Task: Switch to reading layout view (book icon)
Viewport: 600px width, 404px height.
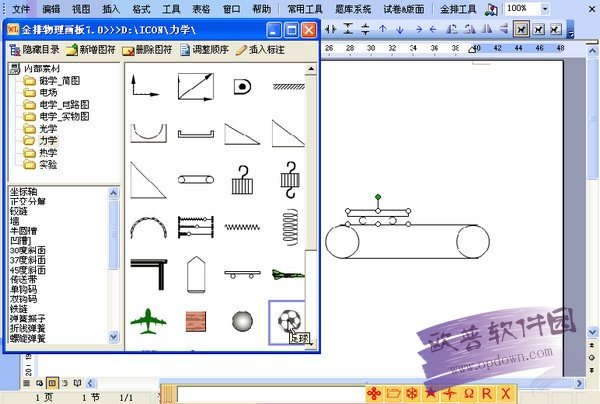Action: coord(77,383)
